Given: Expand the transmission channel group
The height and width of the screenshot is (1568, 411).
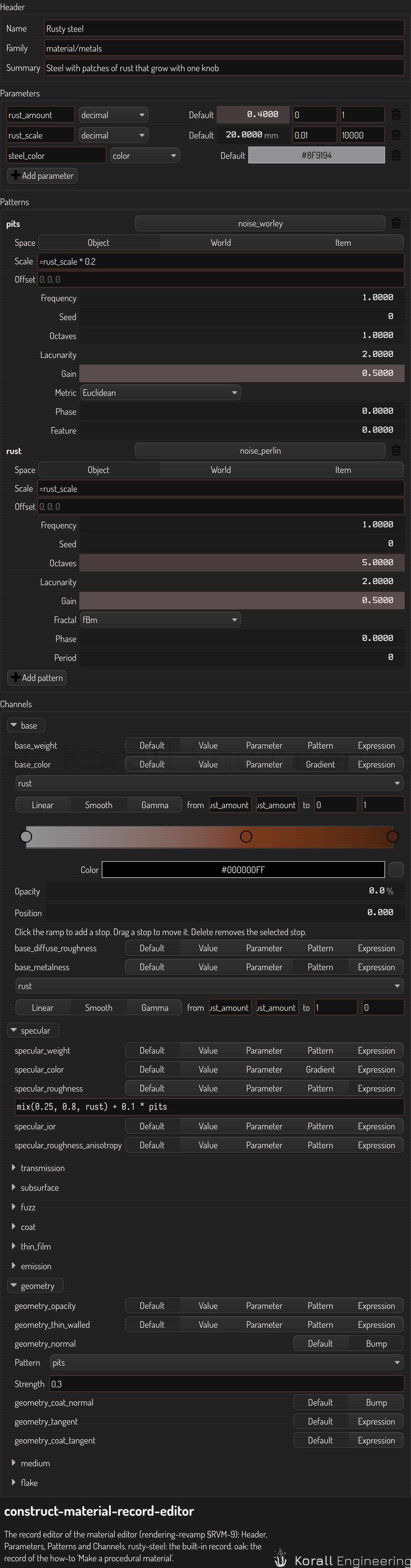Looking at the screenshot, I should click(38, 1168).
